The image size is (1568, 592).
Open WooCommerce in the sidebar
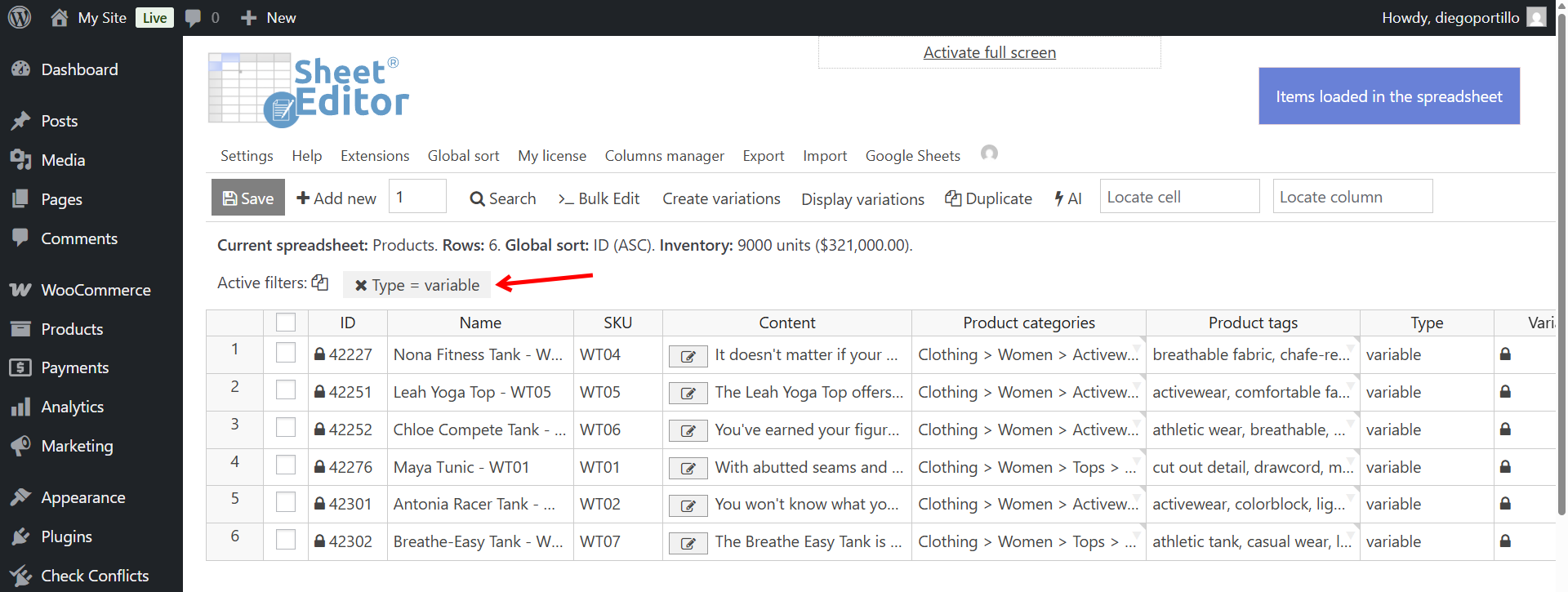click(x=96, y=290)
